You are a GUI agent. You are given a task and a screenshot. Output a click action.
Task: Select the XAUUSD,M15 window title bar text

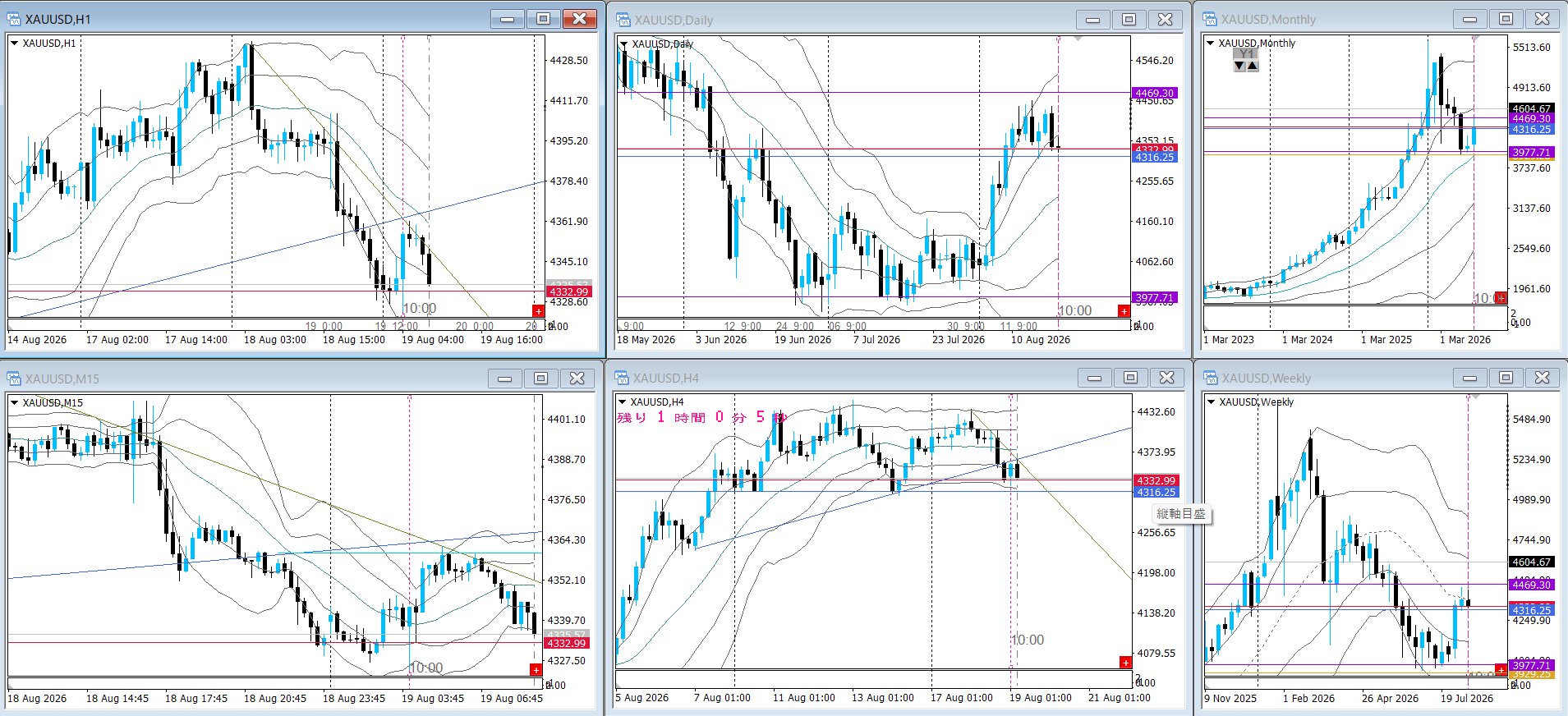62,379
